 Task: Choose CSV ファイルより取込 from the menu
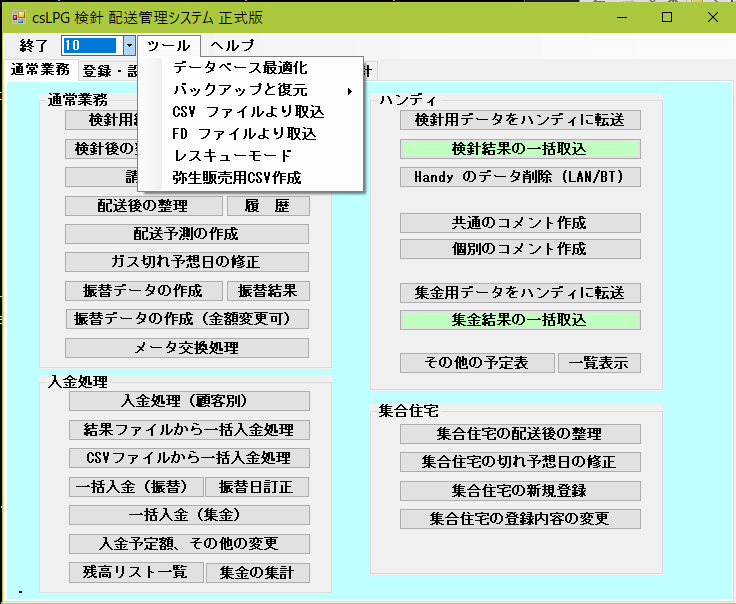[248, 112]
